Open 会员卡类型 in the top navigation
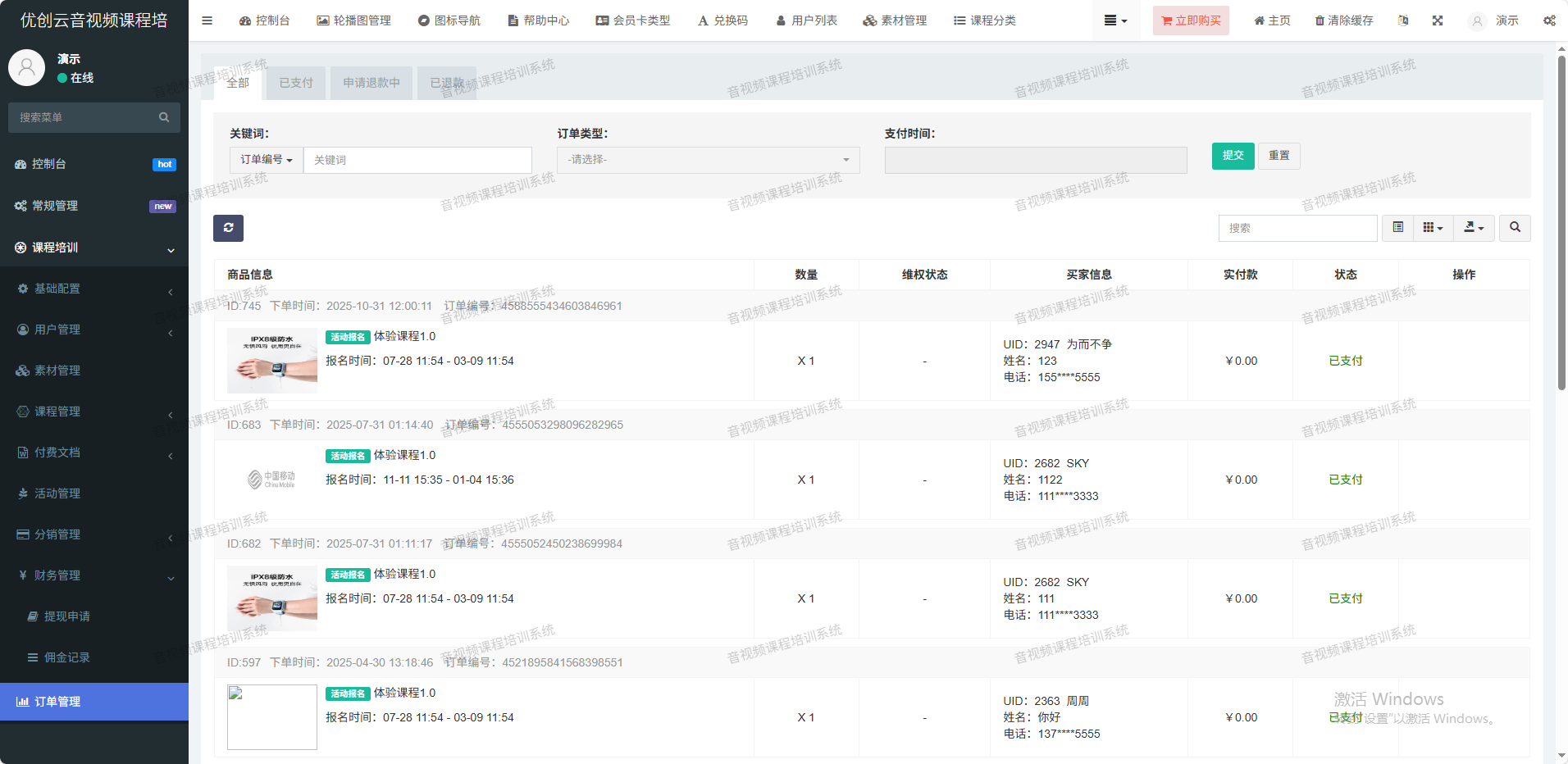Screen dimensions: 1568x764 (x=633, y=20)
